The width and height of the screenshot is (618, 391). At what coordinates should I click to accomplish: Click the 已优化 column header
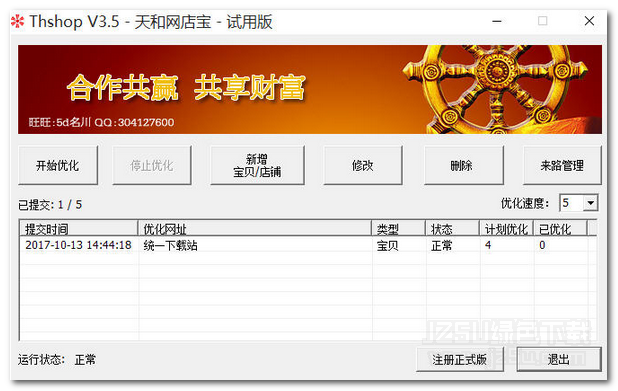tap(560, 229)
